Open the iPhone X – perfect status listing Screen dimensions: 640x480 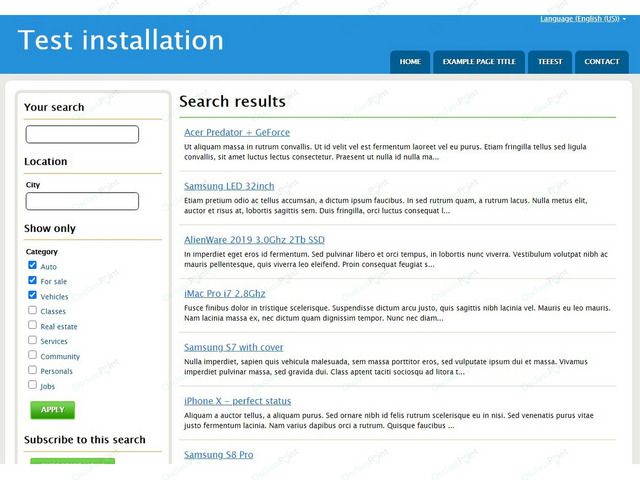[x=238, y=401]
